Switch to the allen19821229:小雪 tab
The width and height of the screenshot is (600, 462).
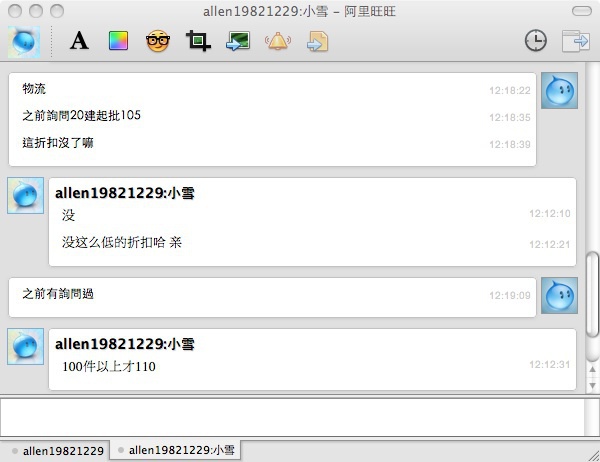pos(176,450)
